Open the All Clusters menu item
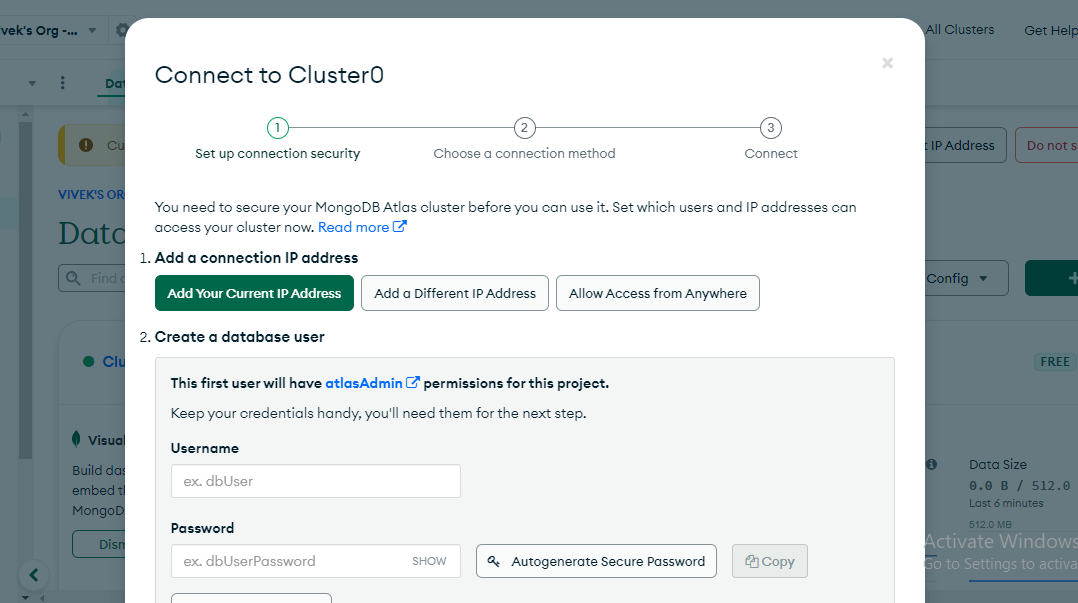Image resolution: width=1078 pixels, height=603 pixels. pos(959,30)
